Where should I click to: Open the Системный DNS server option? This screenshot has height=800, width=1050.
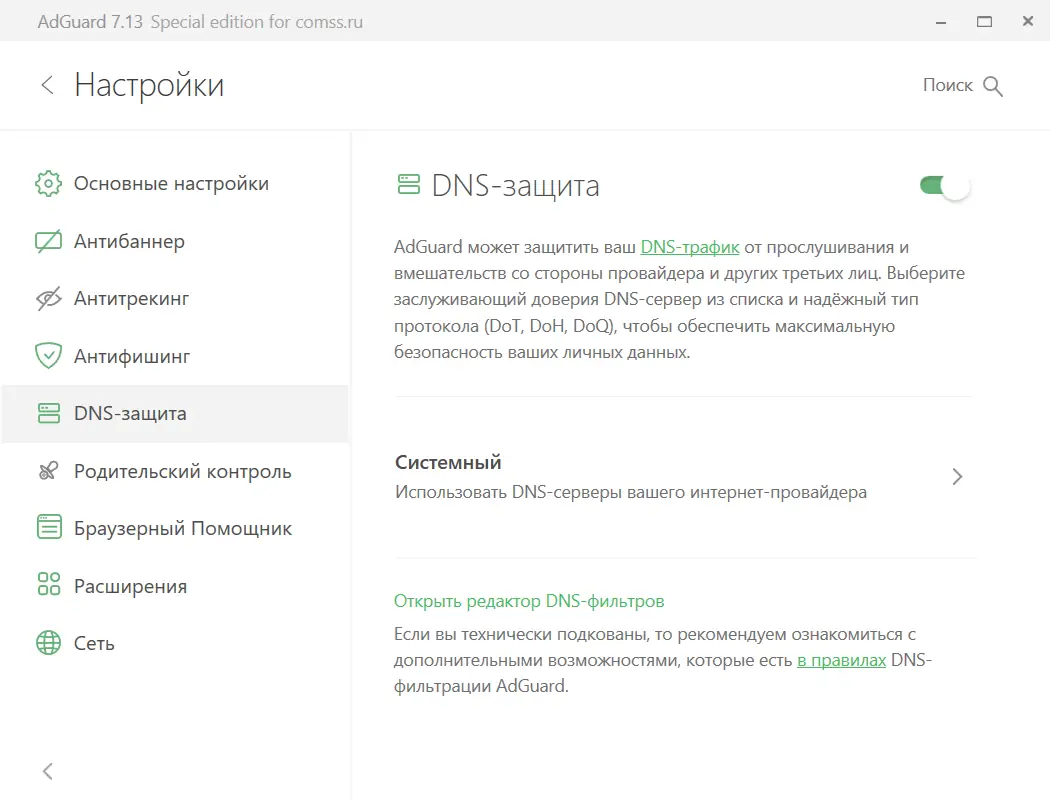tap(683, 477)
